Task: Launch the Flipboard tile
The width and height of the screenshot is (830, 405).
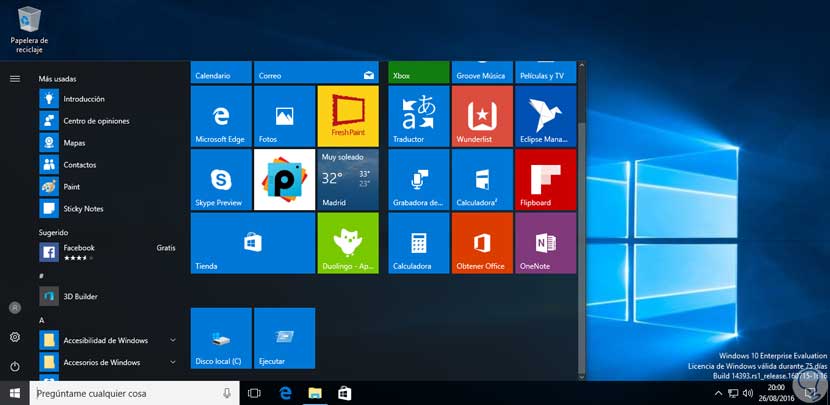Action: coord(546,179)
